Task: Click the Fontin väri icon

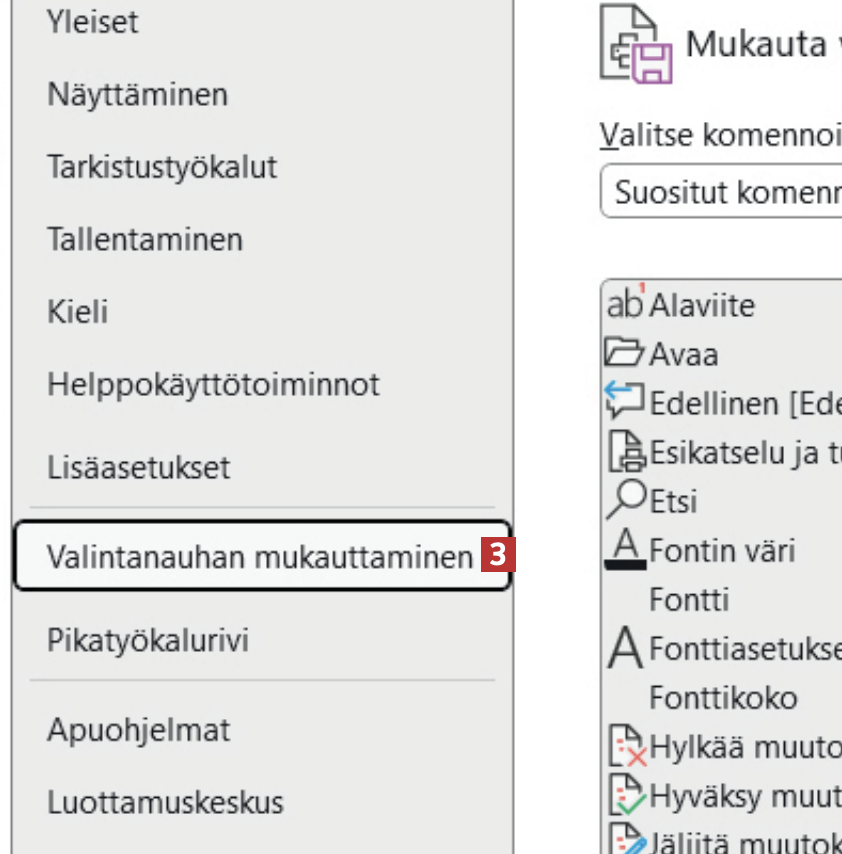Action: (626, 550)
